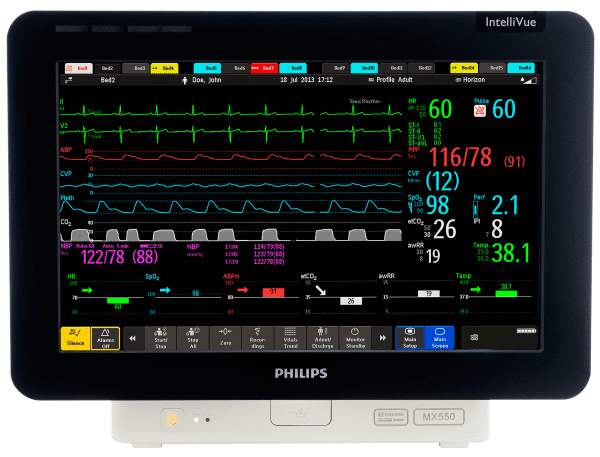Click the Temp numeric 38.1
The width and height of the screenshot is (600, 457).
click(511, 253)
